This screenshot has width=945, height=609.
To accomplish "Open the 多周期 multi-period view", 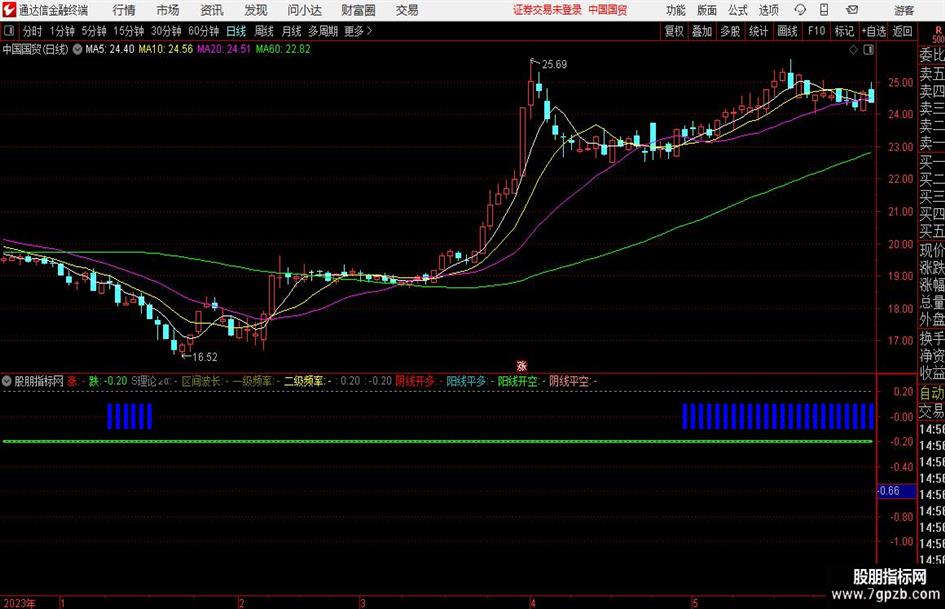I will 323,31.
